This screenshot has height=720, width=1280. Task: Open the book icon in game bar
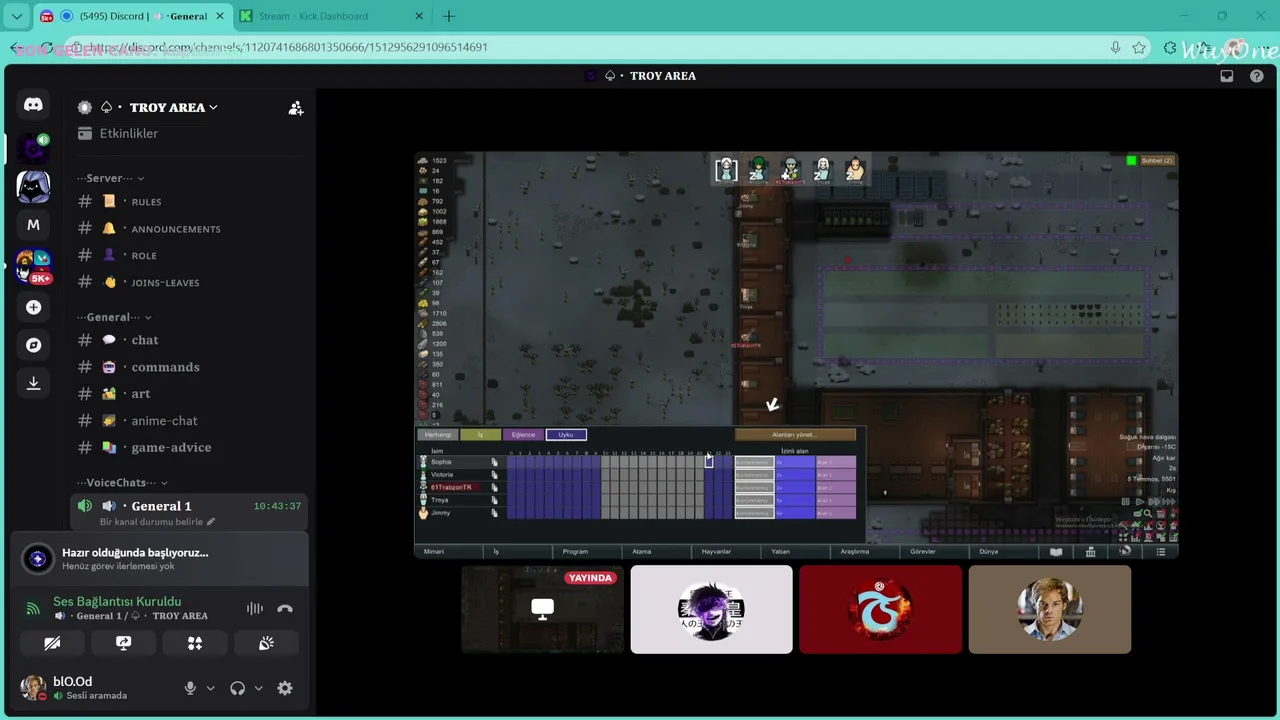coord(1056,551)
